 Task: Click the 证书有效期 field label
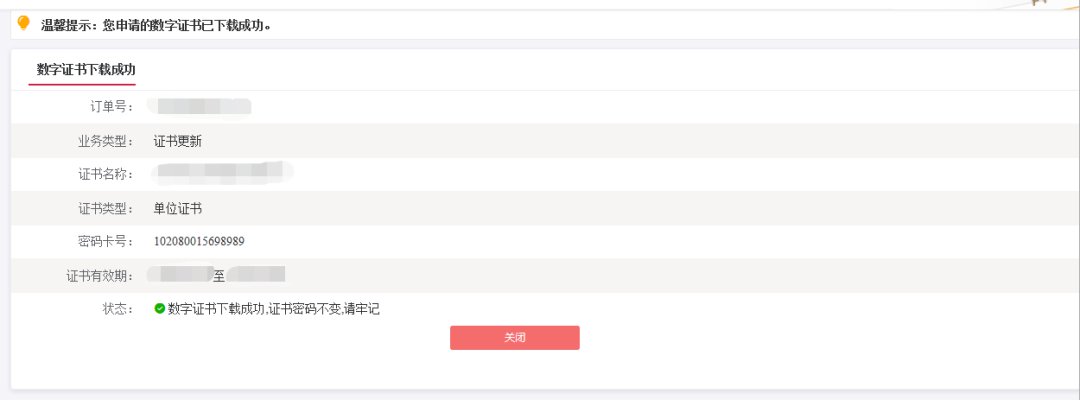pos(99,275)
